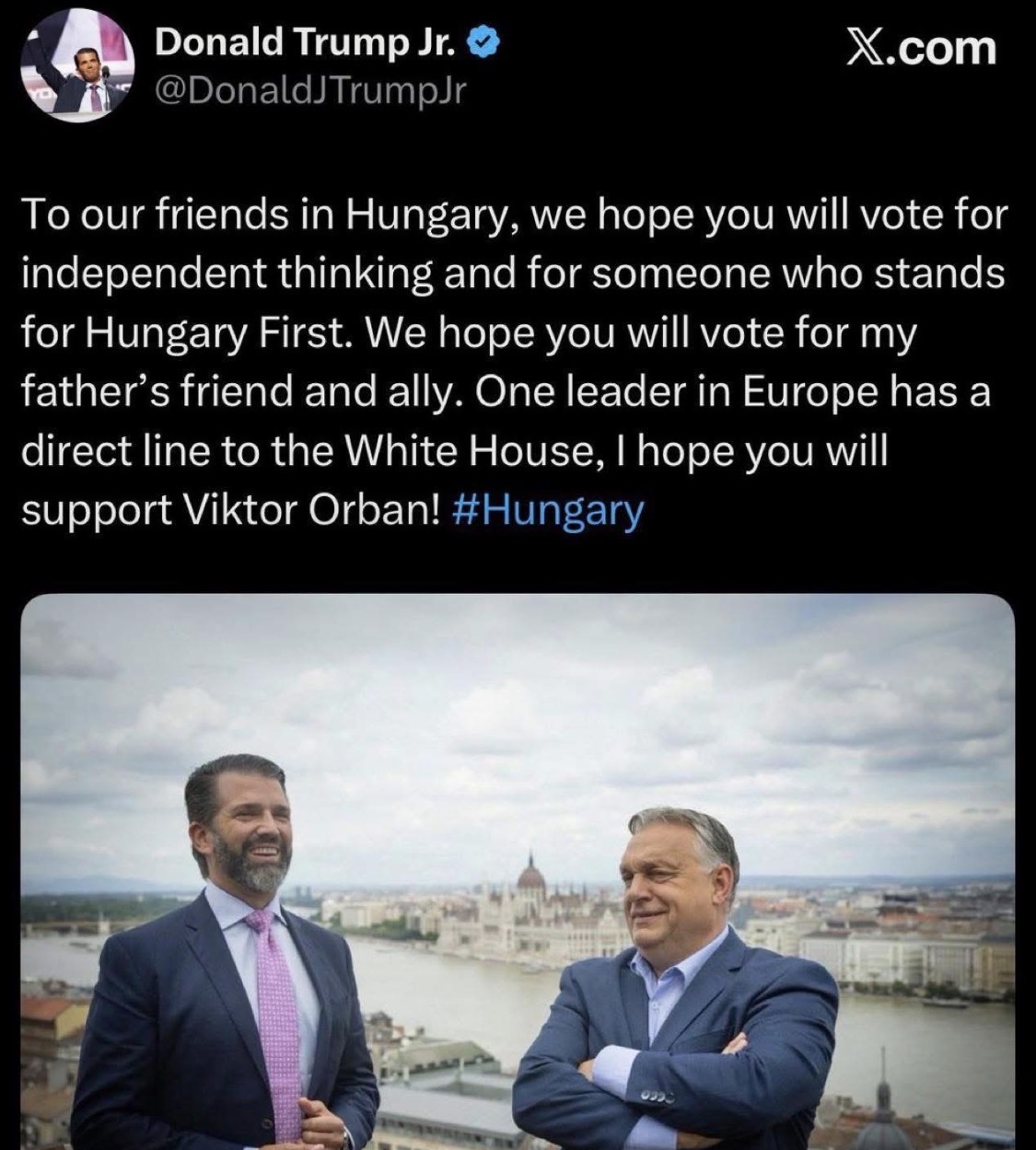Click "Hungary First" in the tweet text

point(217,334)
